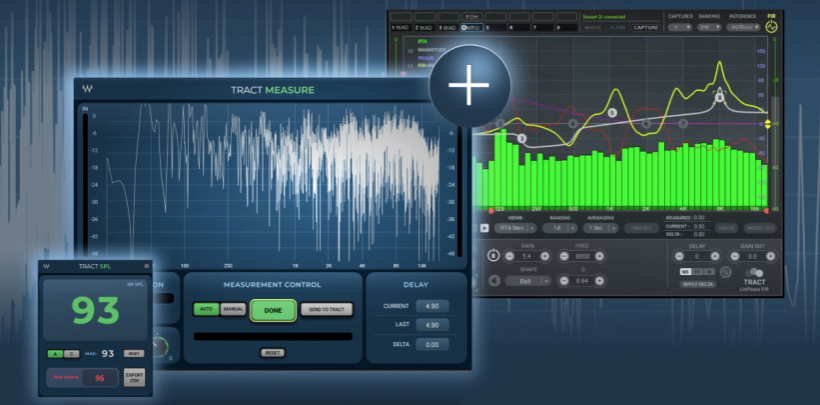The height and width of the screenshot is (405, 820).
Task: Open the Tract SPL menu icon
Action: coord(146,266)
